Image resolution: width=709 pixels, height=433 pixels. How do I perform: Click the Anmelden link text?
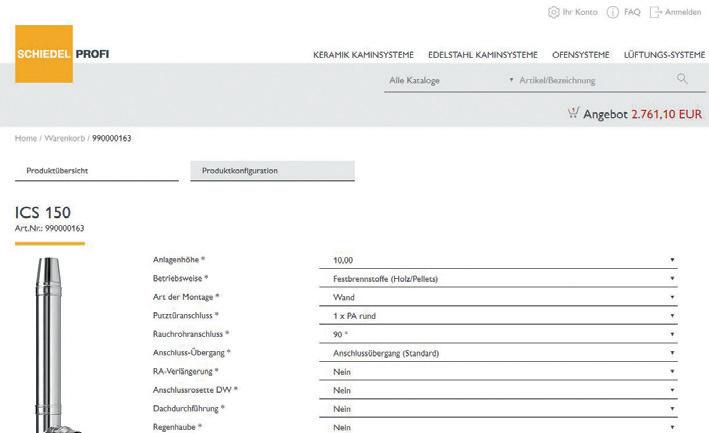683,12
